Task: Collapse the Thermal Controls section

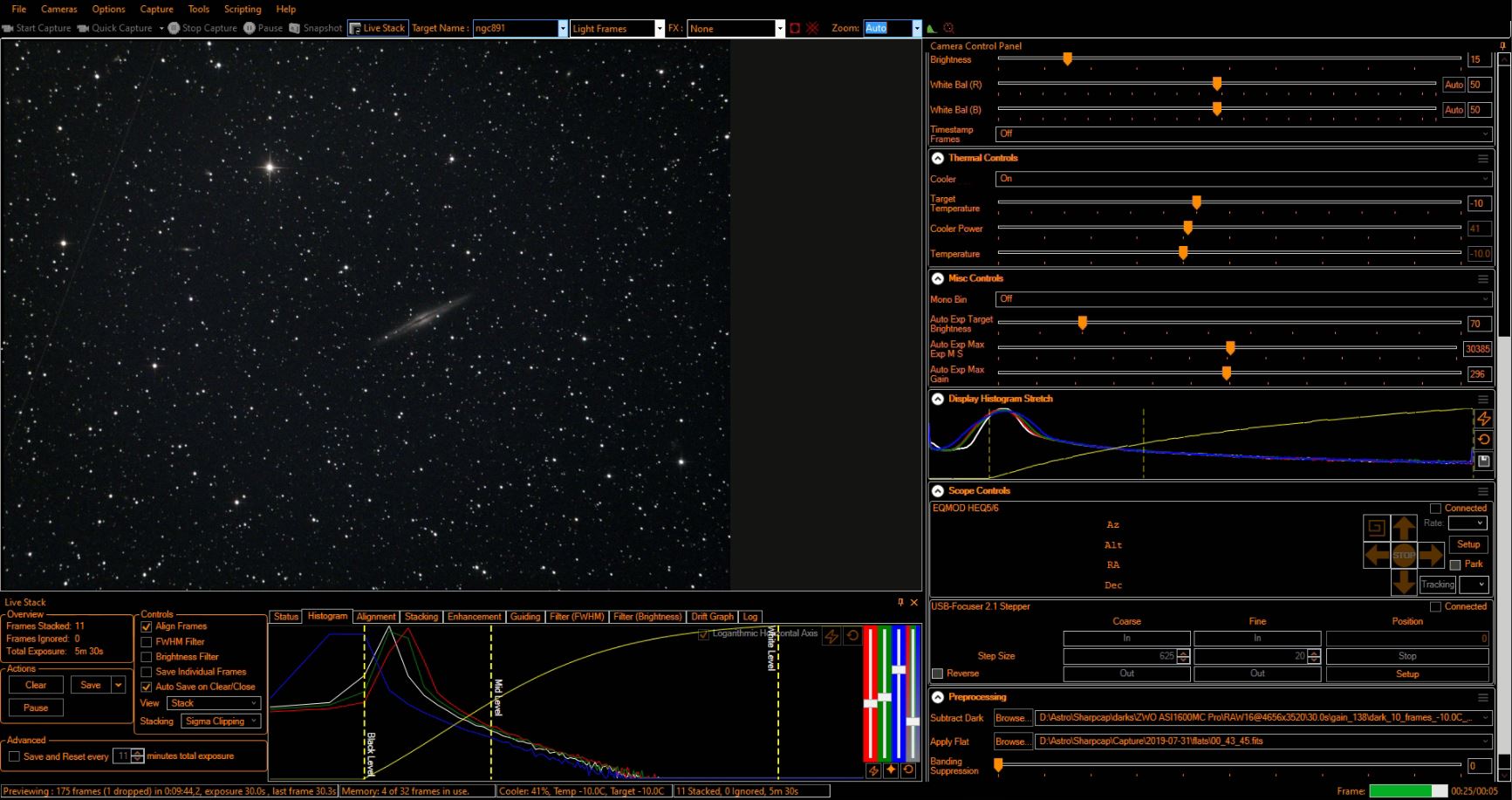Action: (x=938, y=159)
